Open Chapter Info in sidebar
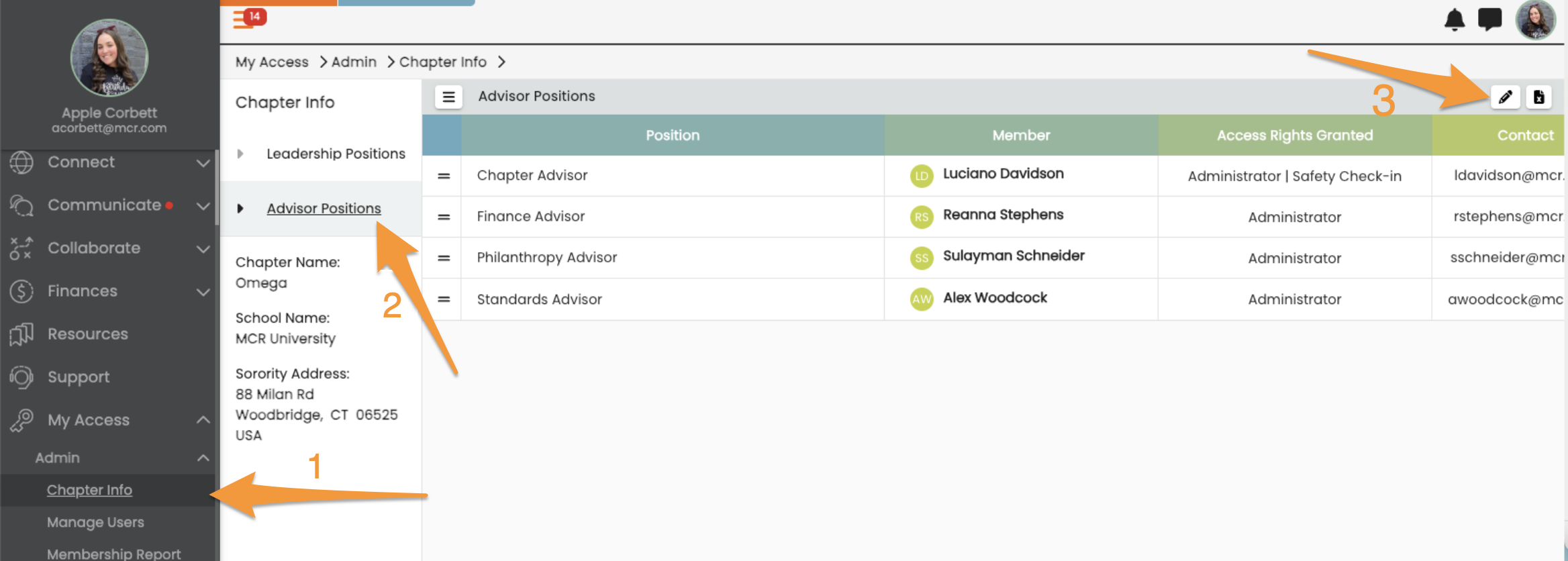Screen dimensions: 1568x561 pyautogui.click(x=89, y=490)
